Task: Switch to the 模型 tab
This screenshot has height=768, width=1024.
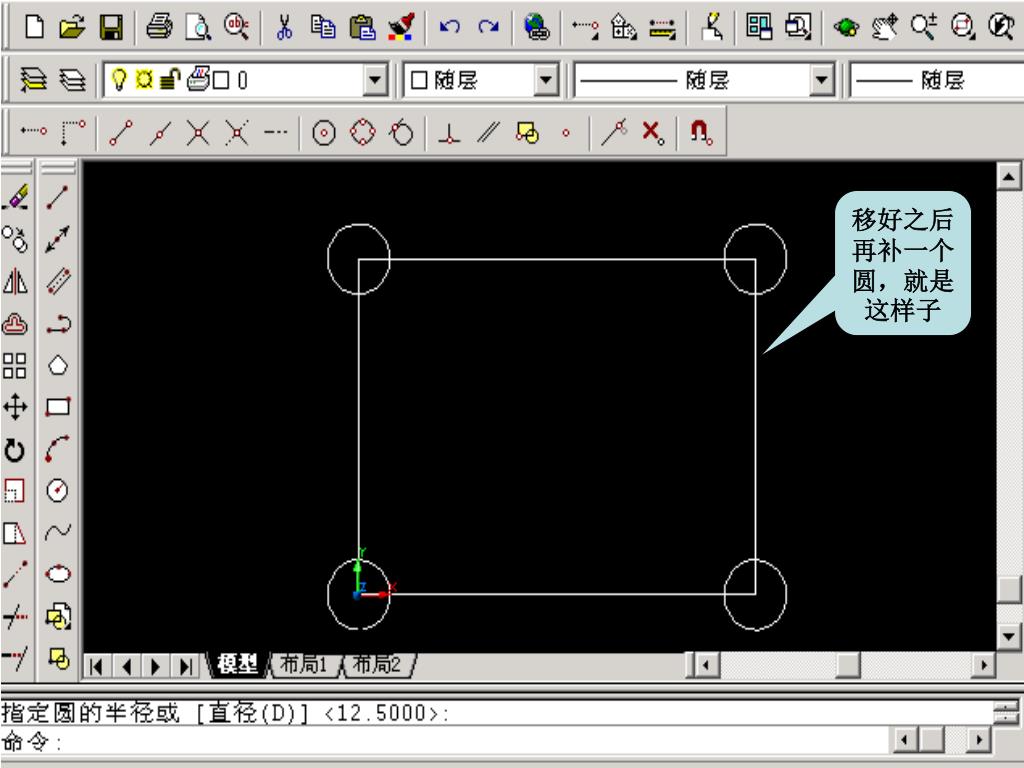Action: point(238,665)
